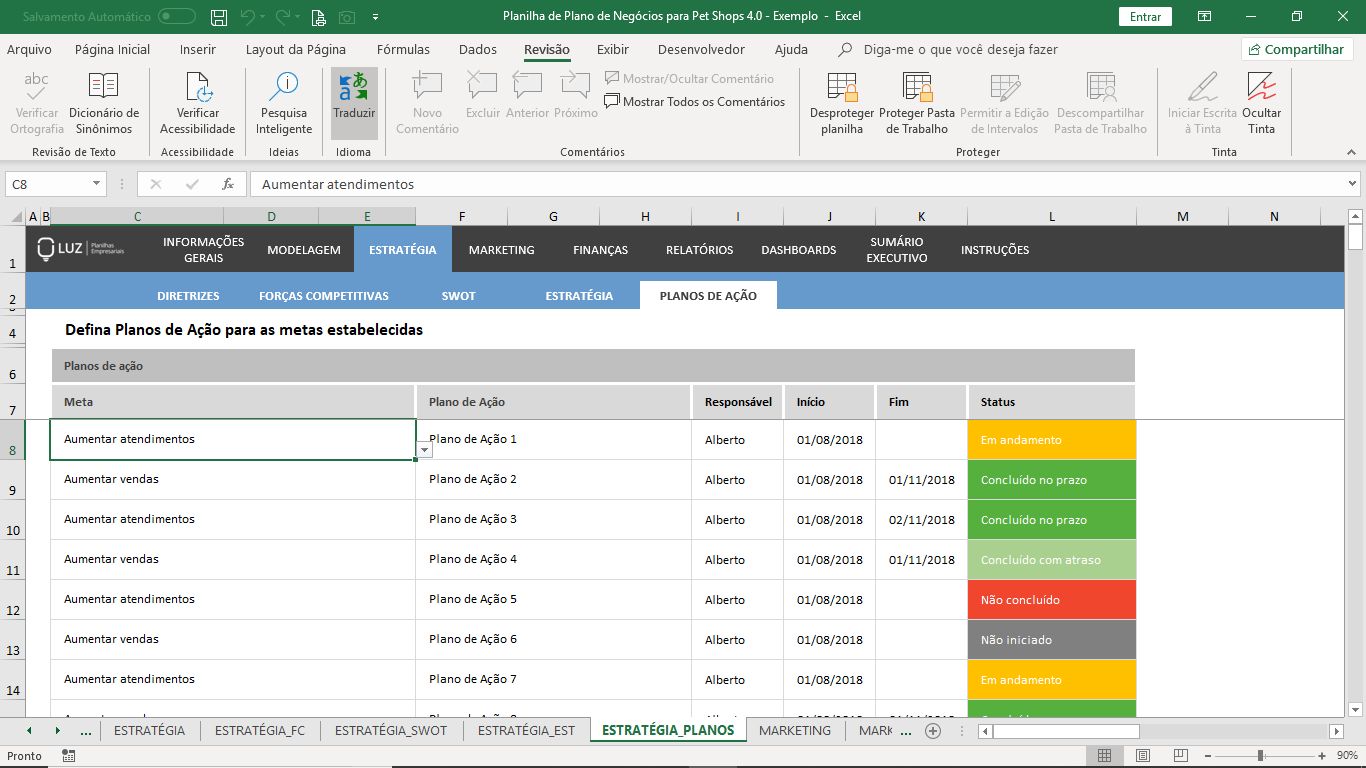1366x768 pixels.
Task: Click the zoom slider in status bar
Action: click(x=1261, y=756)
